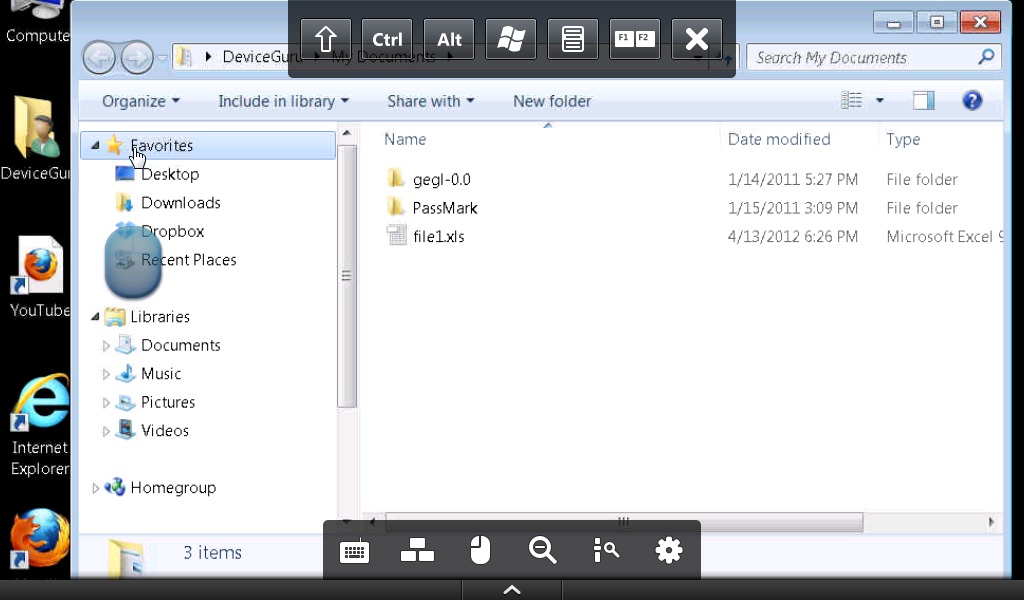The width and height of the screenshot is (1024, 600).
Task: Open the Share with menu
Action: [430, 101]
